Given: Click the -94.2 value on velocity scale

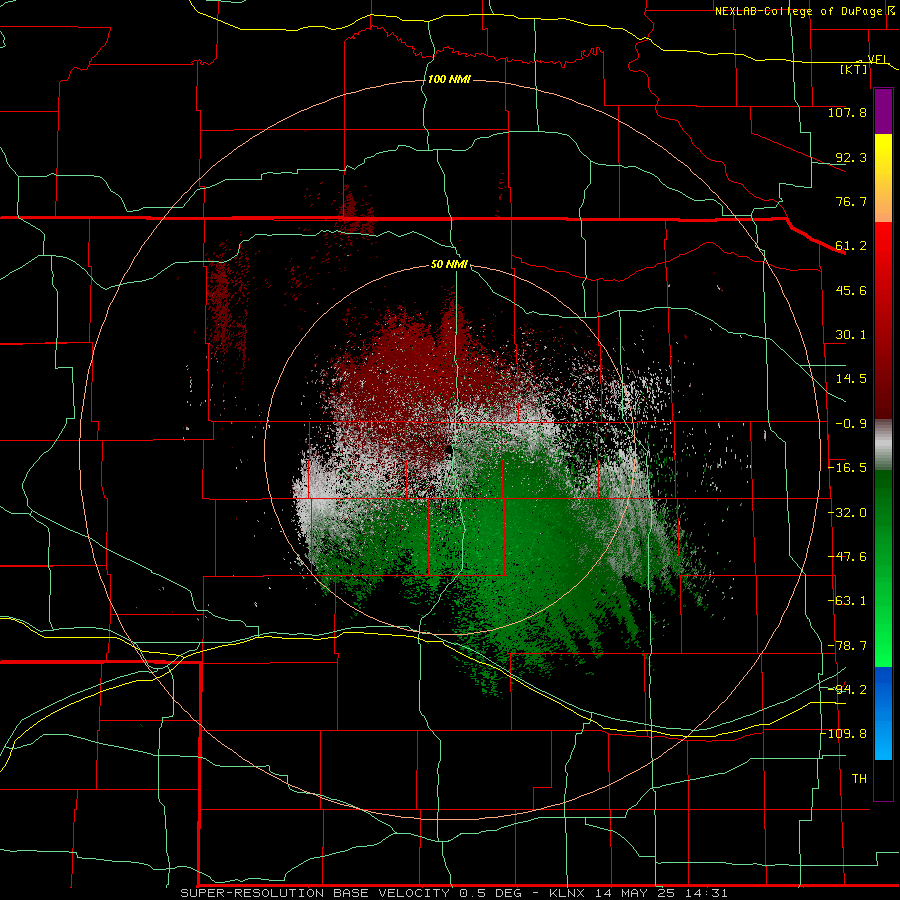Looking at the screenshot, I should coord(847,690).
